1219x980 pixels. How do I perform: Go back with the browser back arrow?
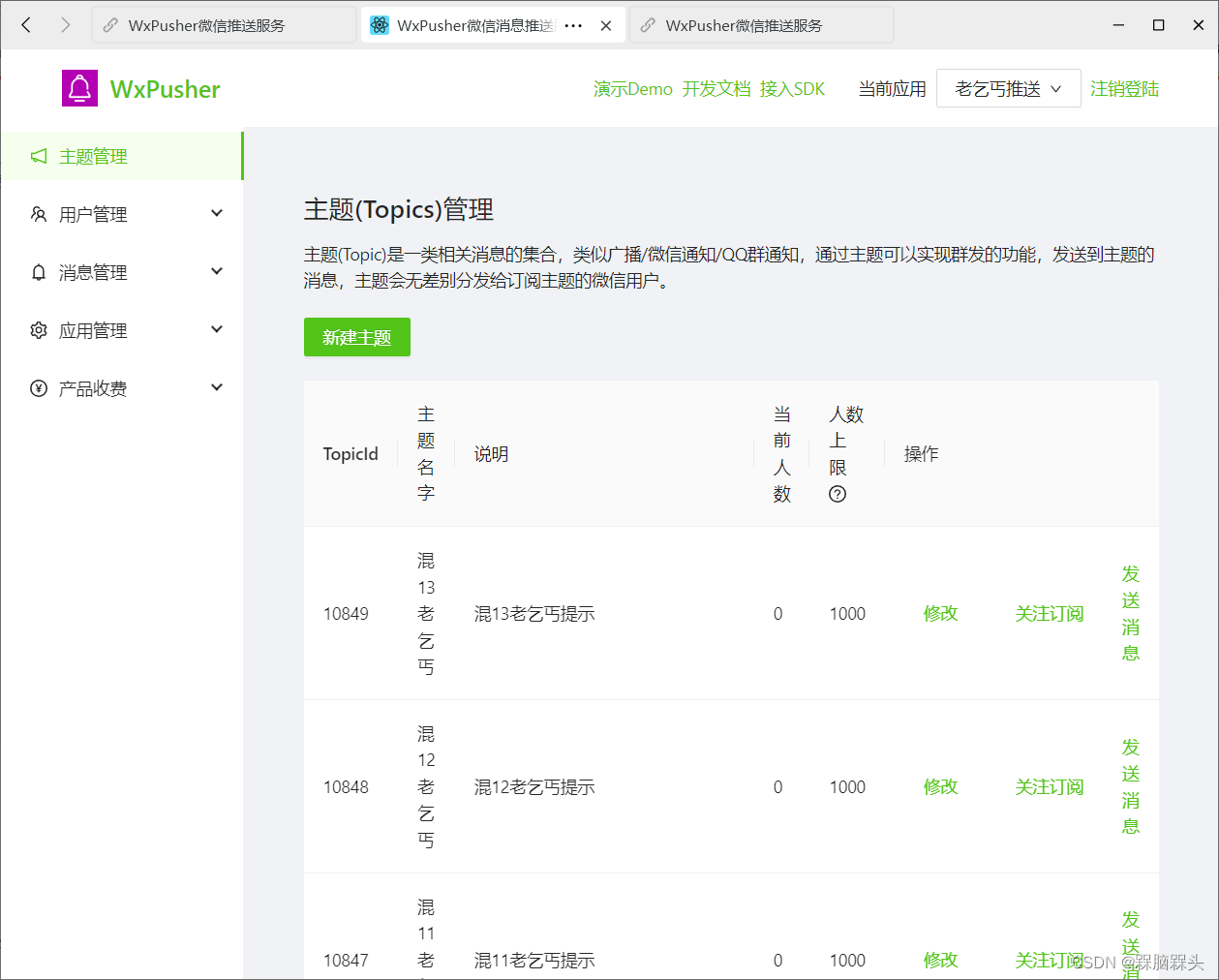27,25
